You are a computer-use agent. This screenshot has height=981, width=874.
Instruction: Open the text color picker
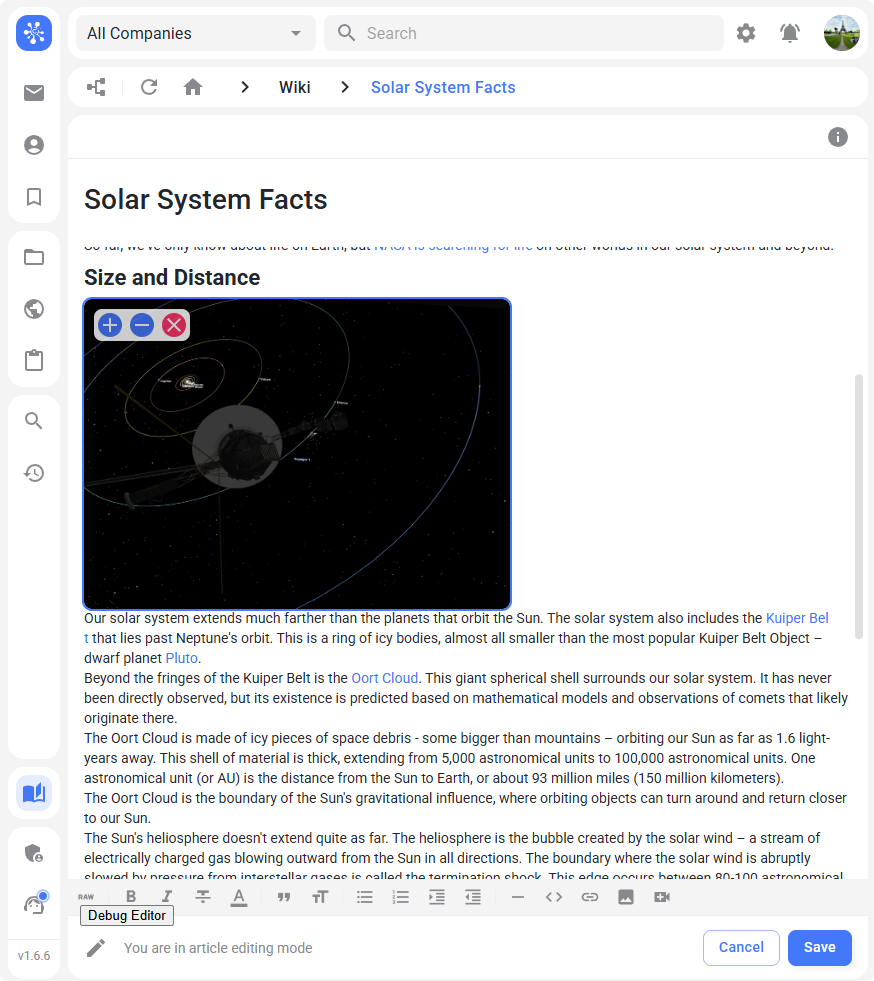point(239,897)
